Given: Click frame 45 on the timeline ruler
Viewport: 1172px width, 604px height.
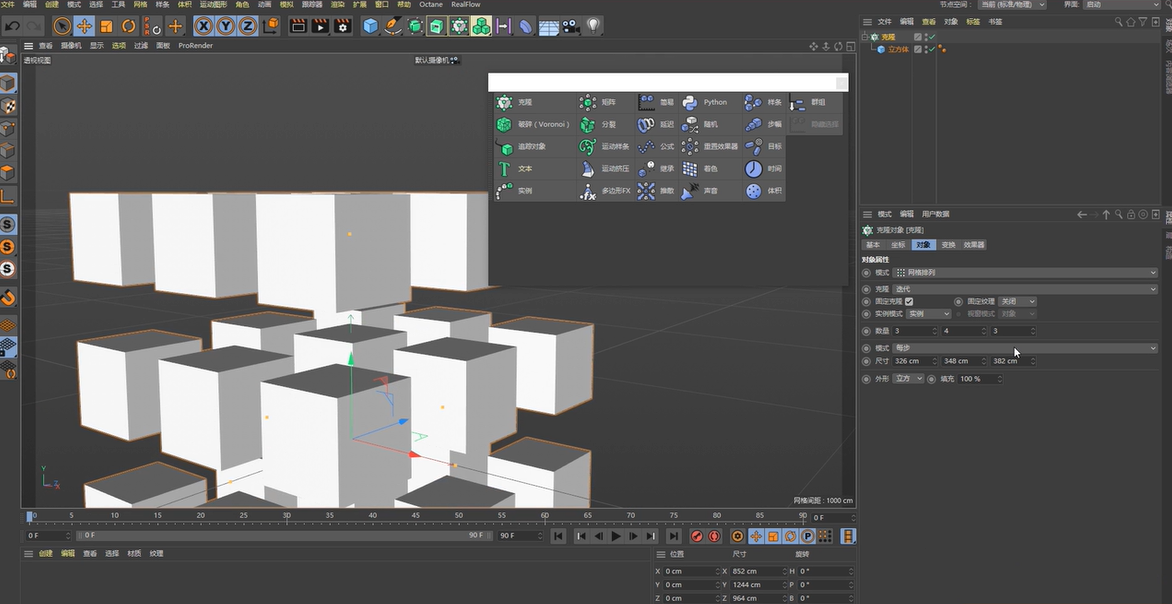Looking at the screenshot, I should click(417, 517).
